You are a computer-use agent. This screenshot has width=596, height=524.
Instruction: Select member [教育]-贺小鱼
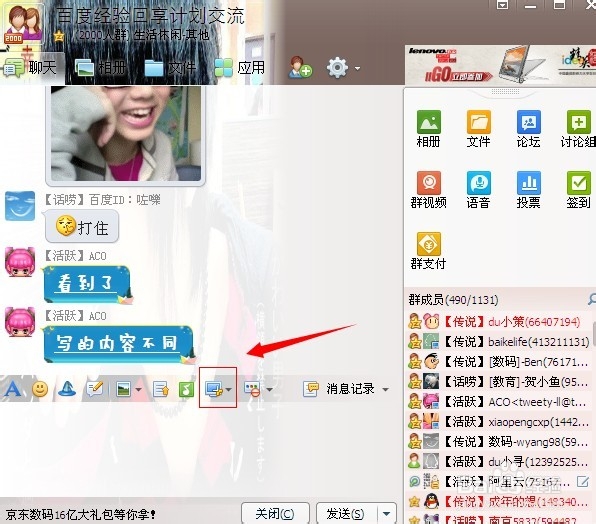[x=498, y=382]
